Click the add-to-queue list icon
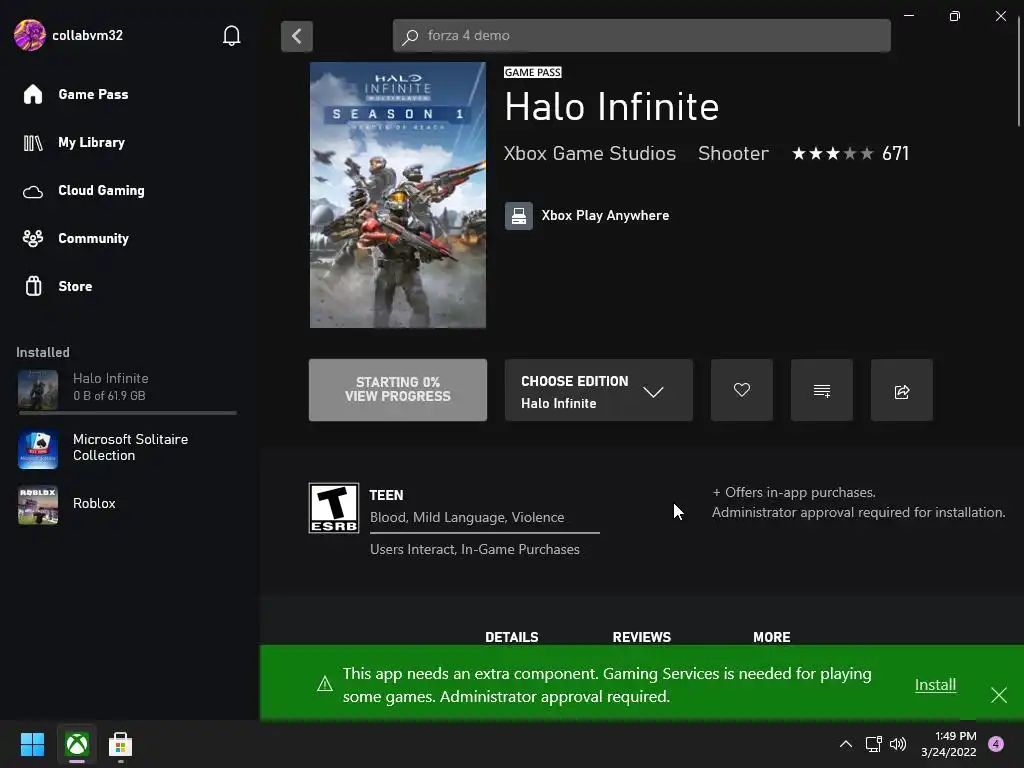This screenshot has width=1024, height=768. pyautogui.click(x=822, y=390)
